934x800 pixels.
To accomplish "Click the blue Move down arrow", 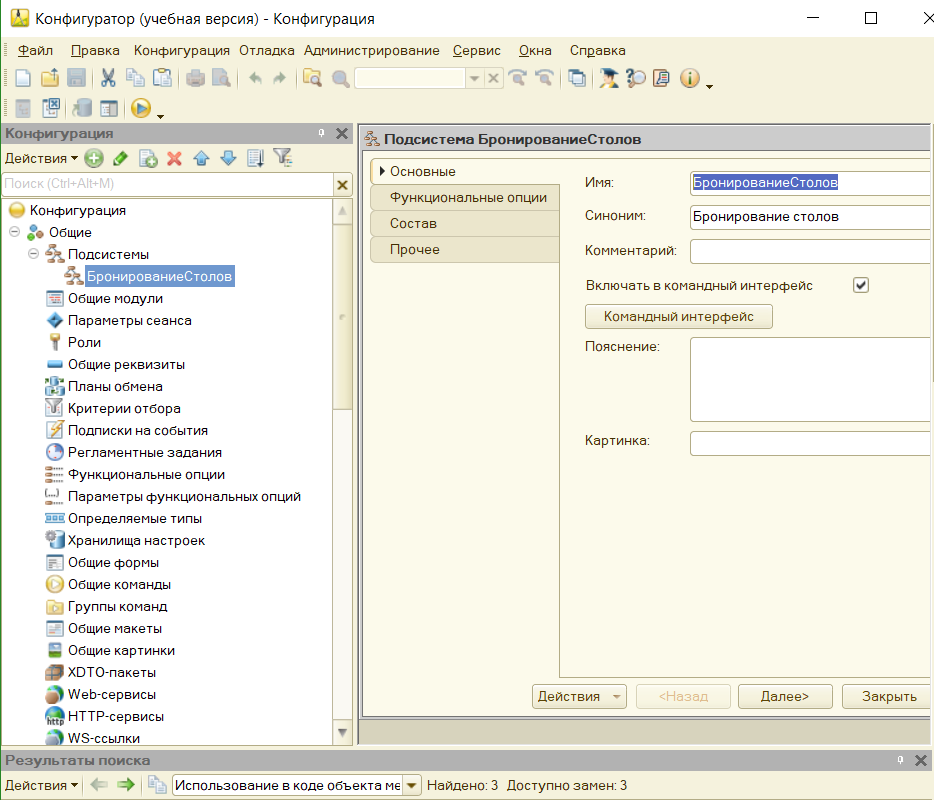I will (228, 158).
